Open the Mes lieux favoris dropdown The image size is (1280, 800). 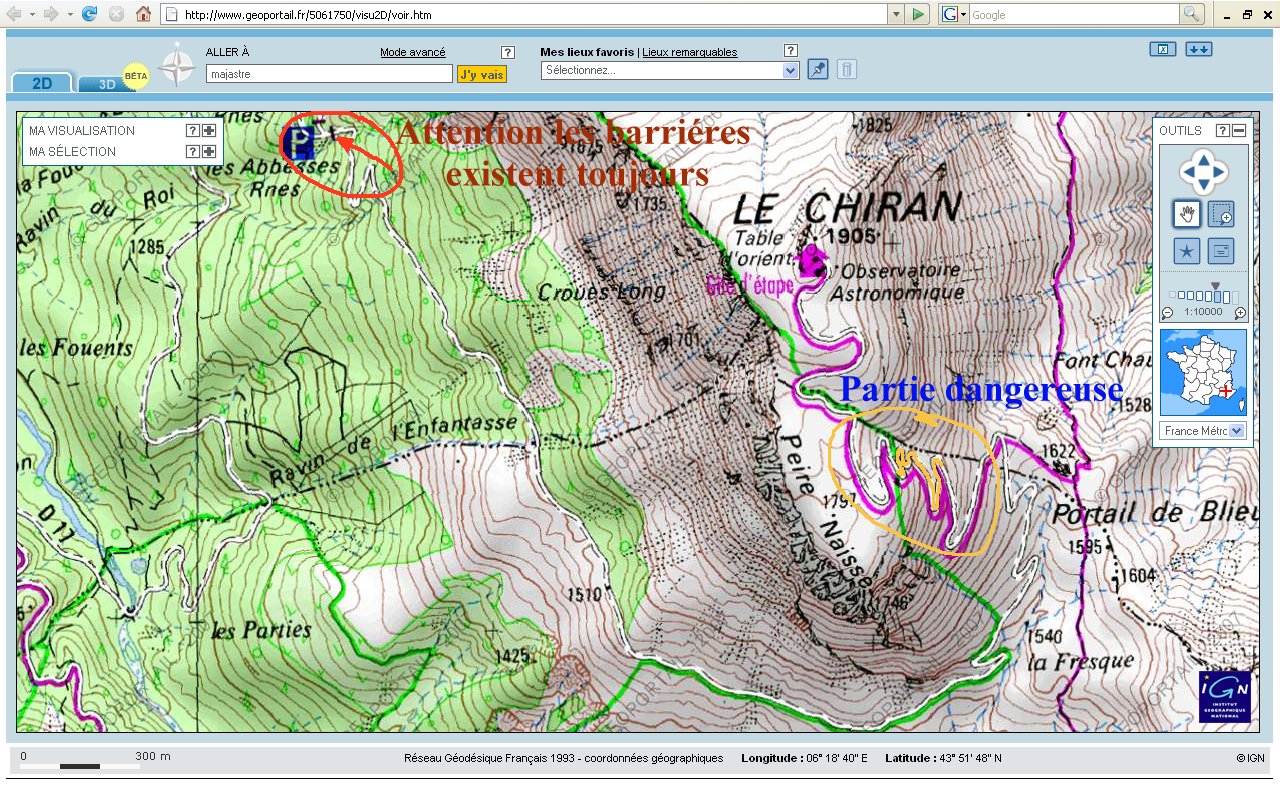[670, 70]
